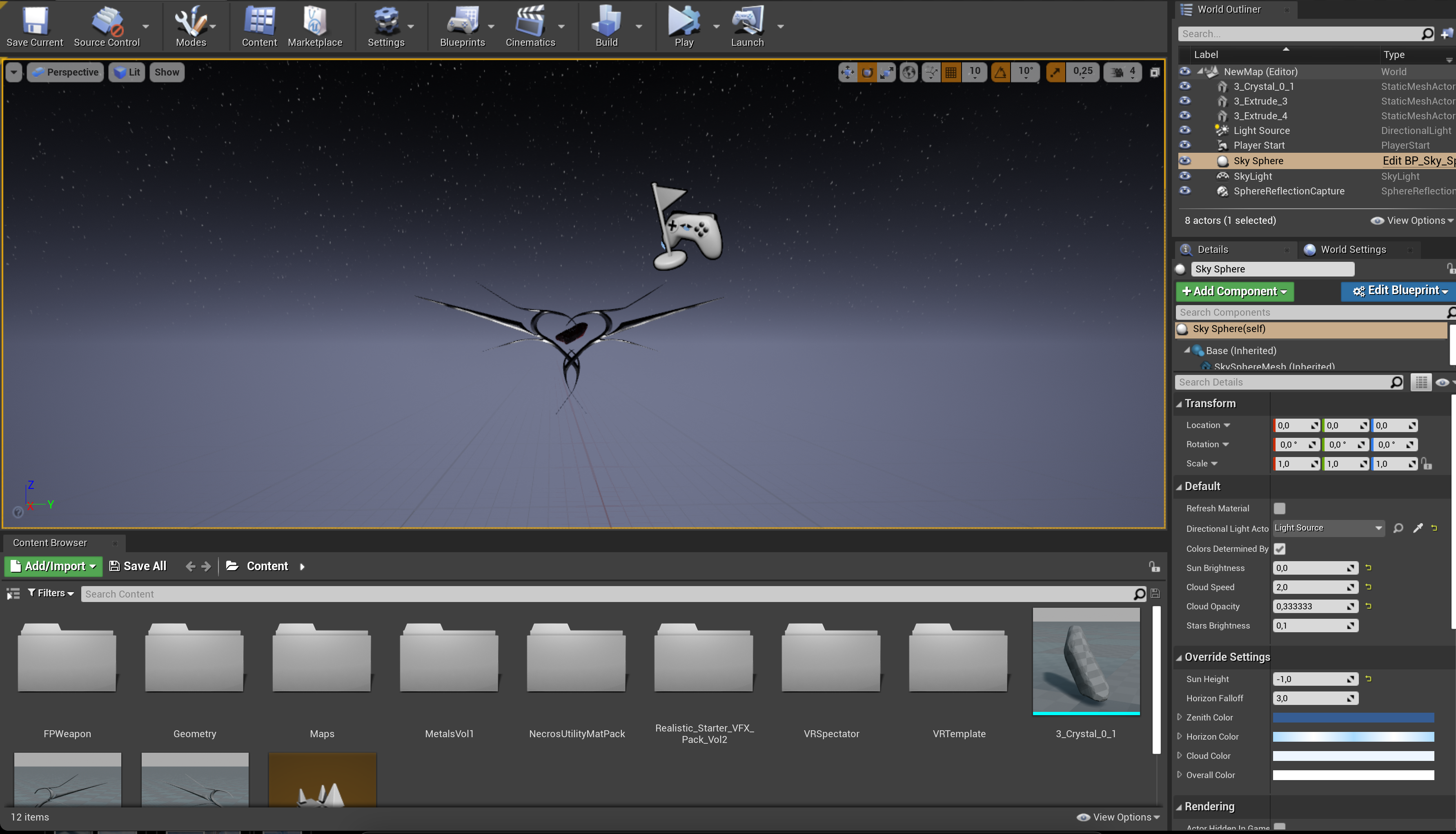Expand the Zenith Color property
The height and width of the screenshot is (834, 1456).
(1179, 717)
